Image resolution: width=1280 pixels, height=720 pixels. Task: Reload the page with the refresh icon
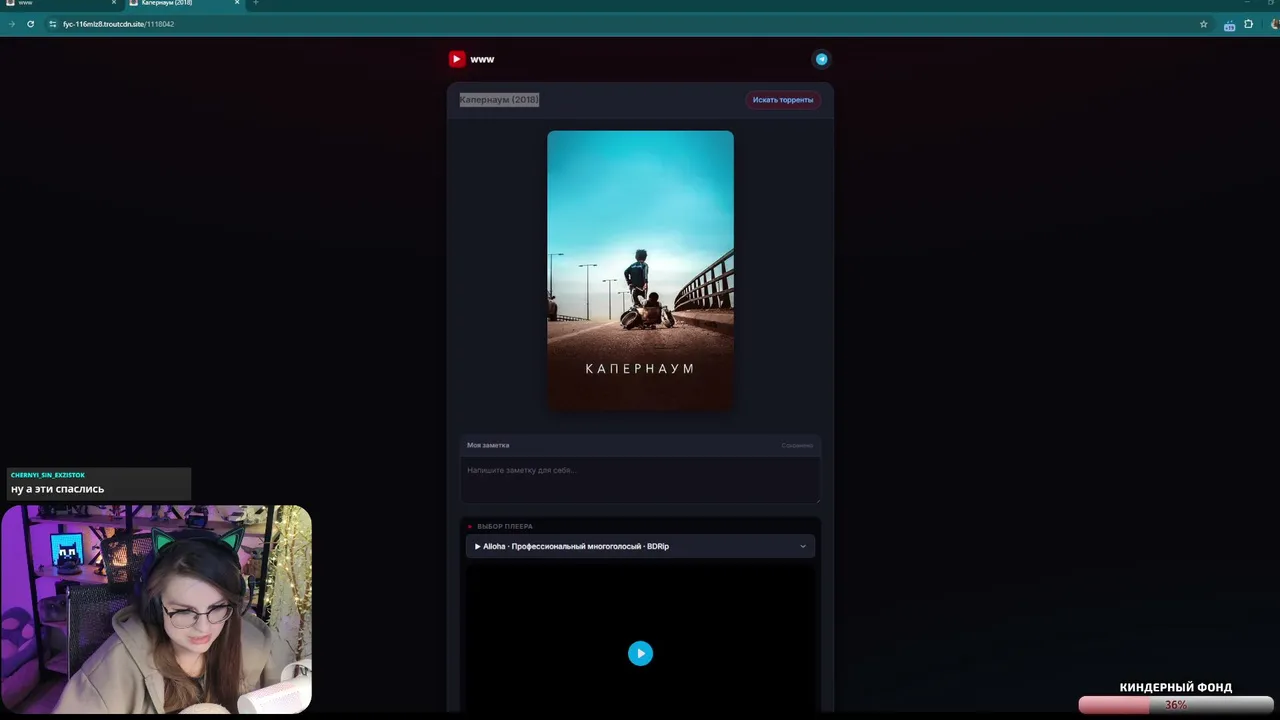pos(30,24)
